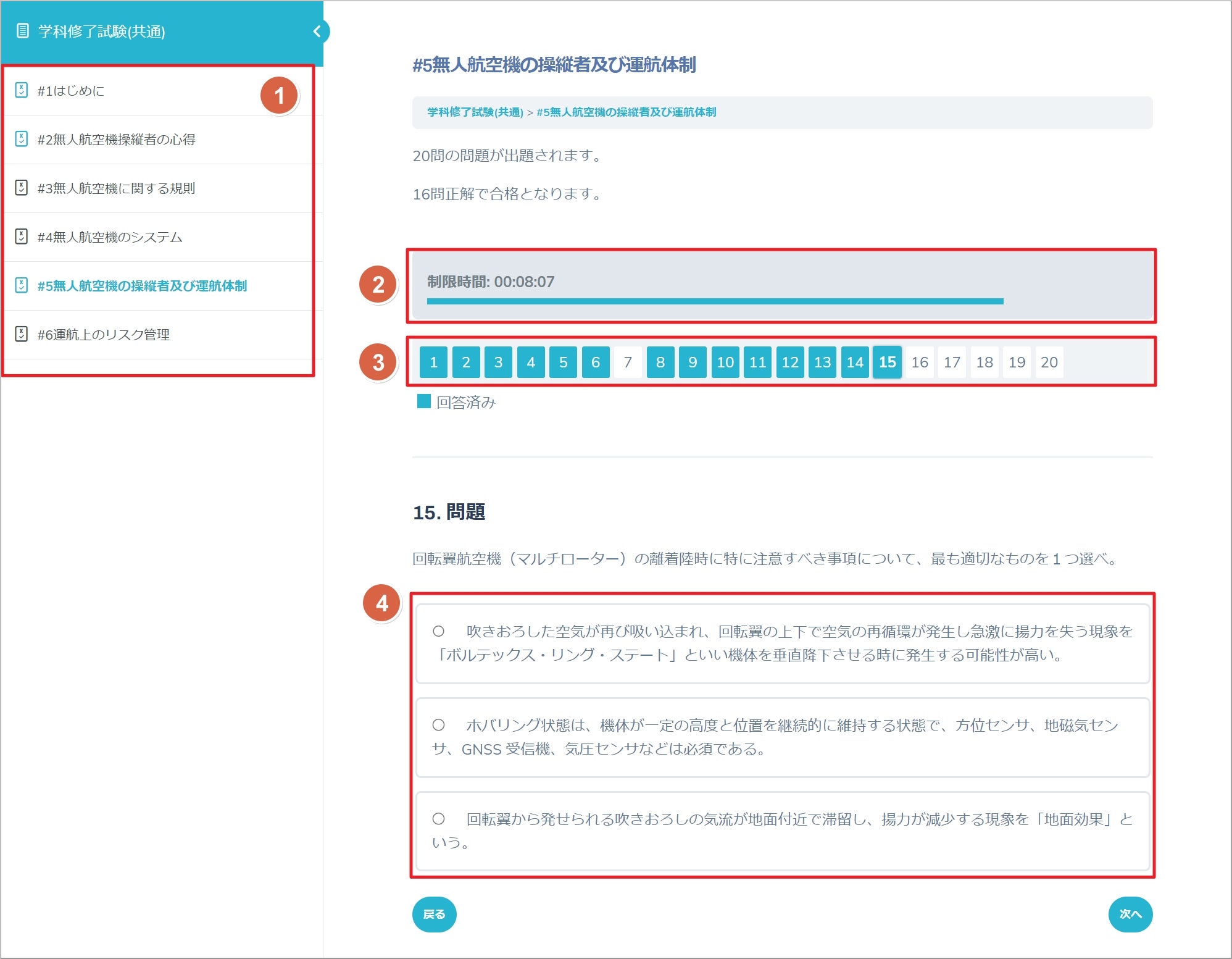Click the document icon beside 学科修了試験(共通) header
Viewport: 1232px width, 959px height.
point(22,31)
